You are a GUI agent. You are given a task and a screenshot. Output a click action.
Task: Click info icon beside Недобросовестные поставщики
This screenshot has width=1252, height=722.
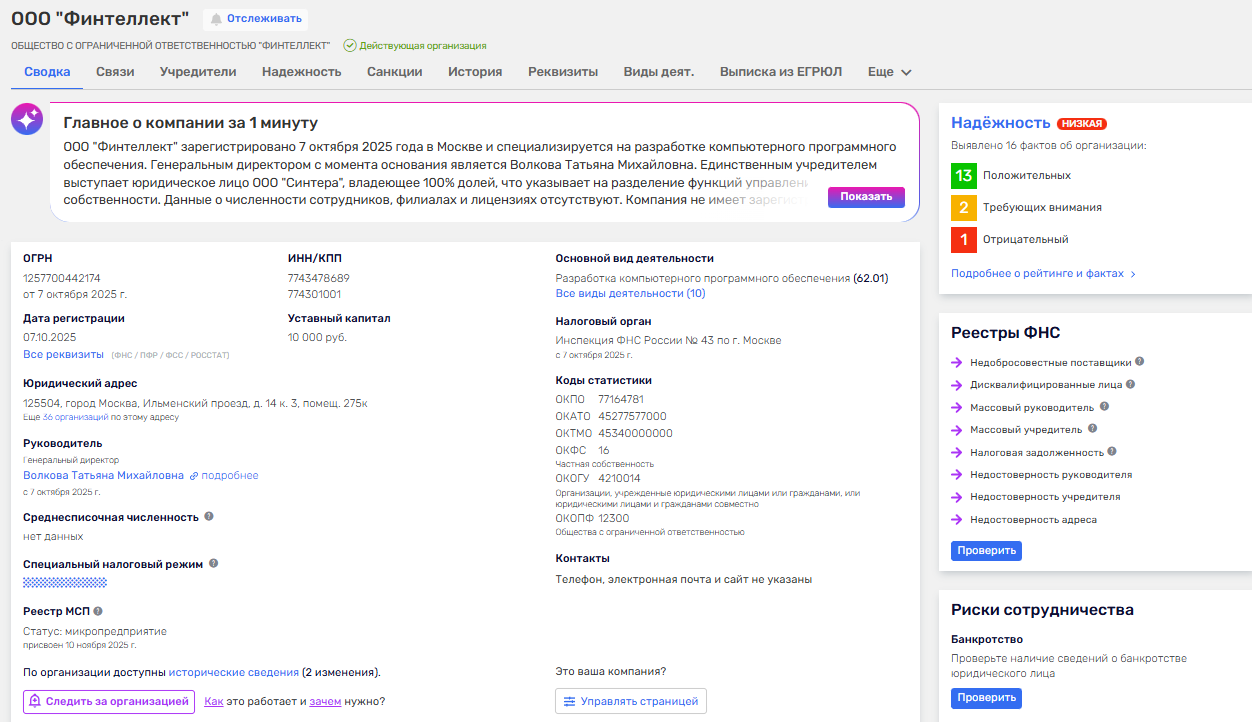[1140, 362]
